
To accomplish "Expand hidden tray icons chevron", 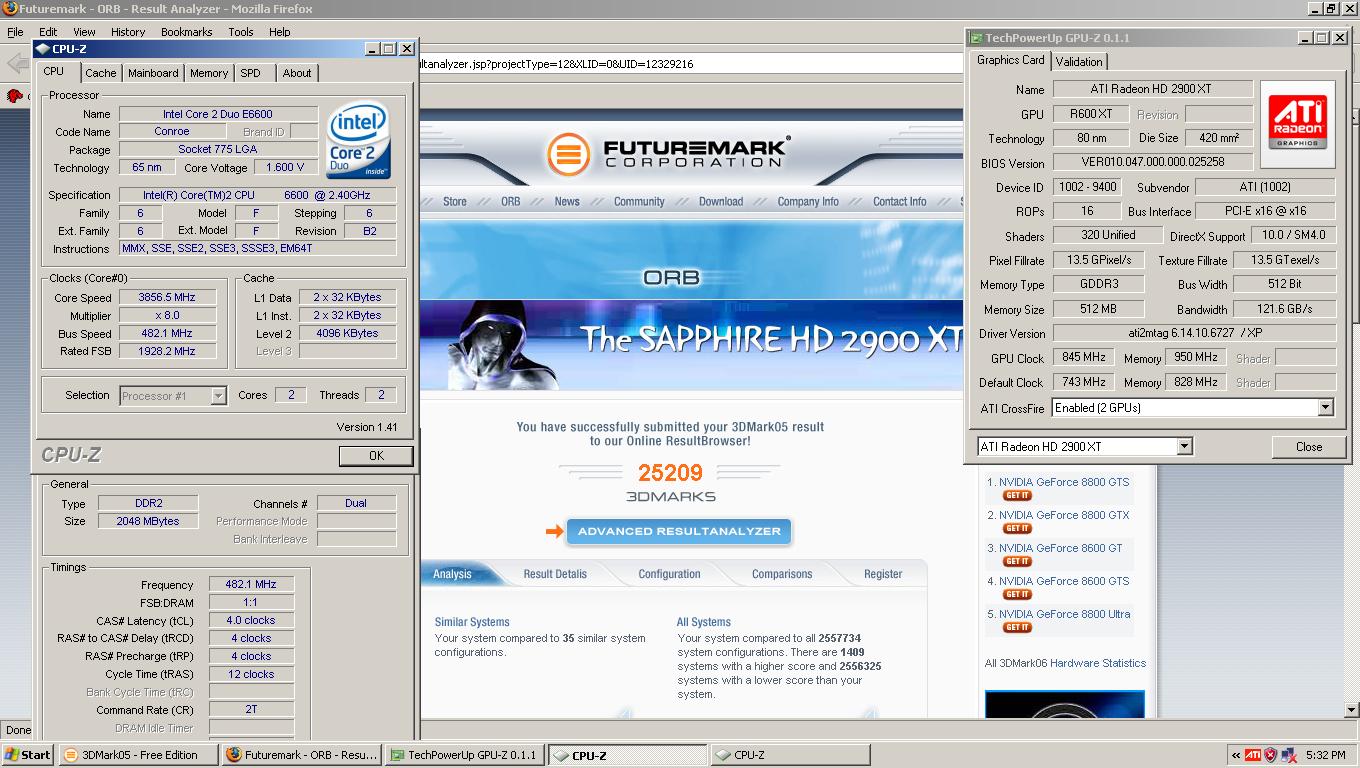I will (x=1236, y=755).
